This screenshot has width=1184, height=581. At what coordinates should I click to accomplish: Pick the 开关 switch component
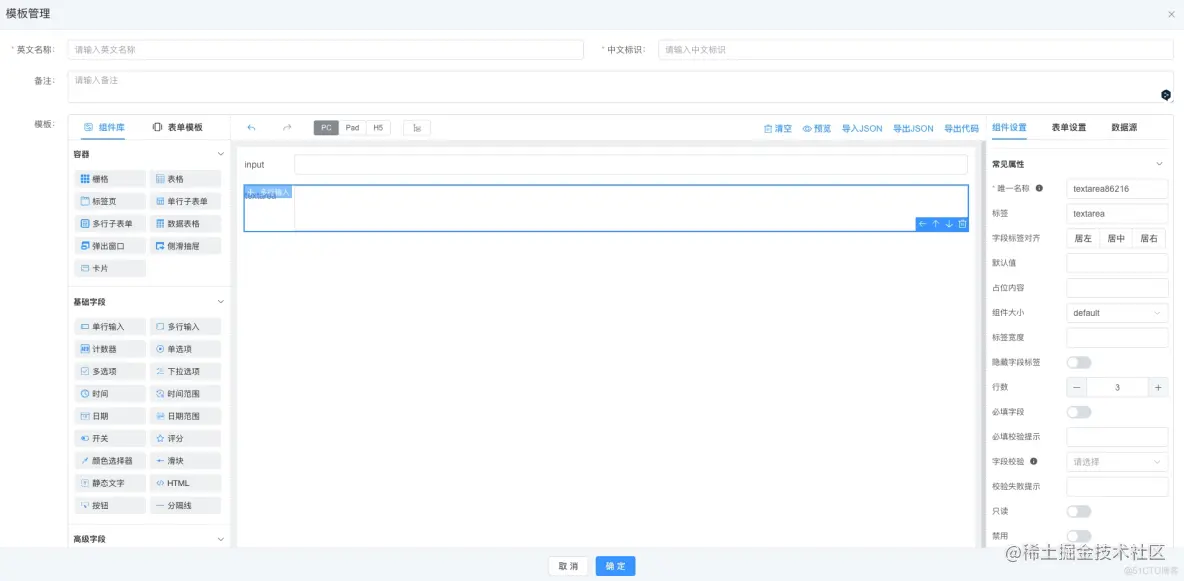102,438
